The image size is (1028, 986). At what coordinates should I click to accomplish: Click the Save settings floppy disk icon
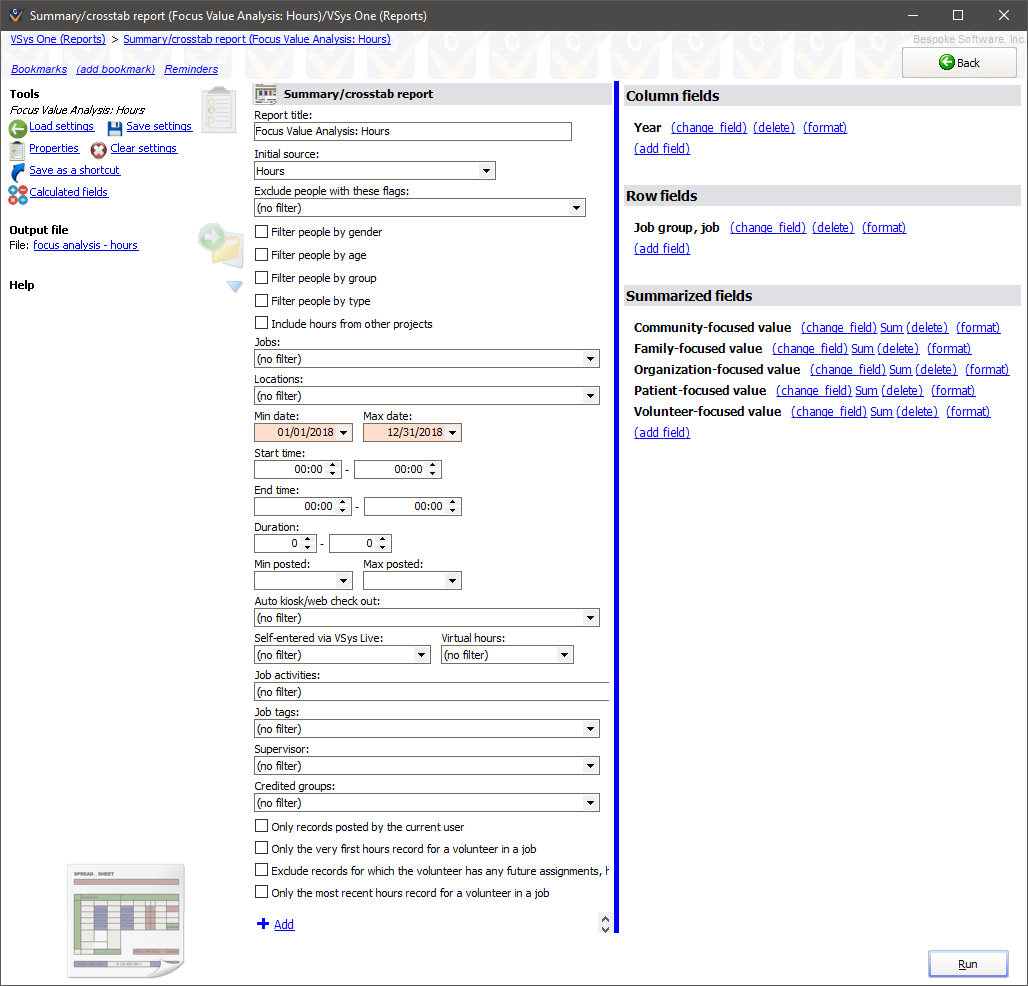115,128
